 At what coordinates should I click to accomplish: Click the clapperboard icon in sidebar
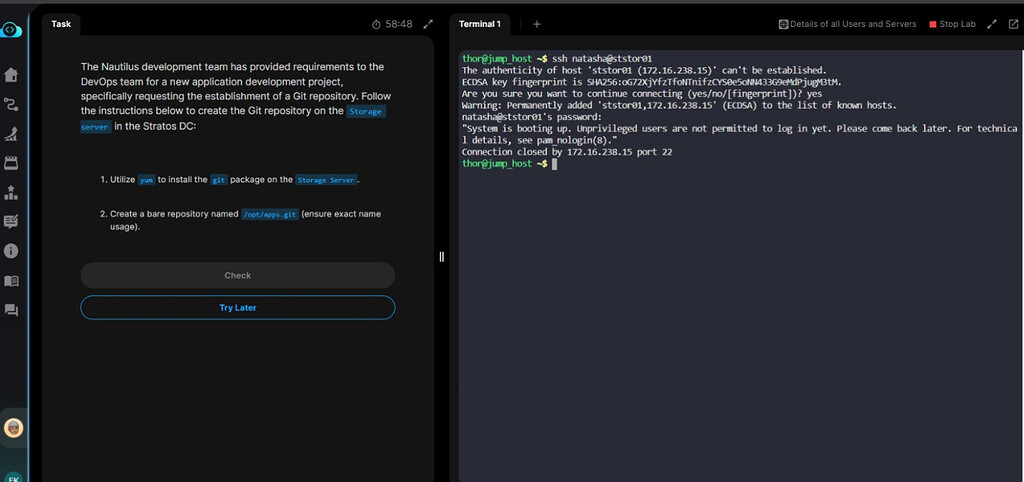pos(12,162)
